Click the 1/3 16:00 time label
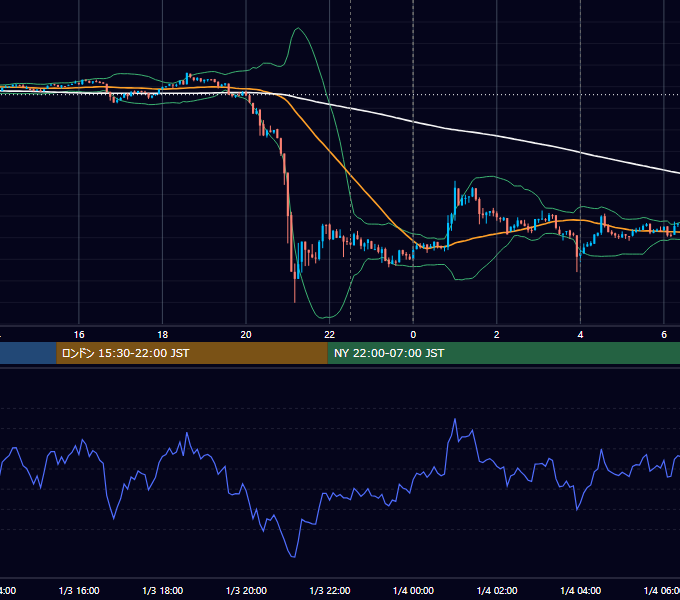The height and width of the screenshot is (600, 680). click(79, 590)
